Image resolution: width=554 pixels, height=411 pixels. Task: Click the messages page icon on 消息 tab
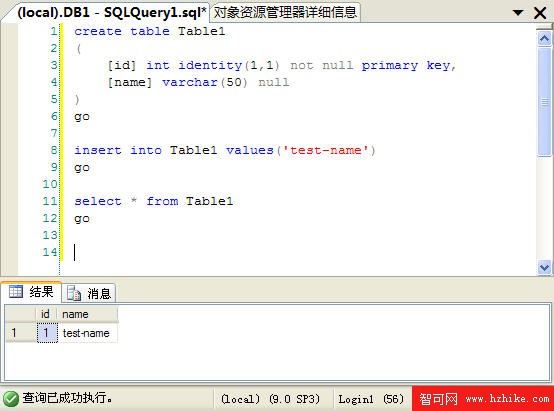pyautogui.click(x=74, y=293)
